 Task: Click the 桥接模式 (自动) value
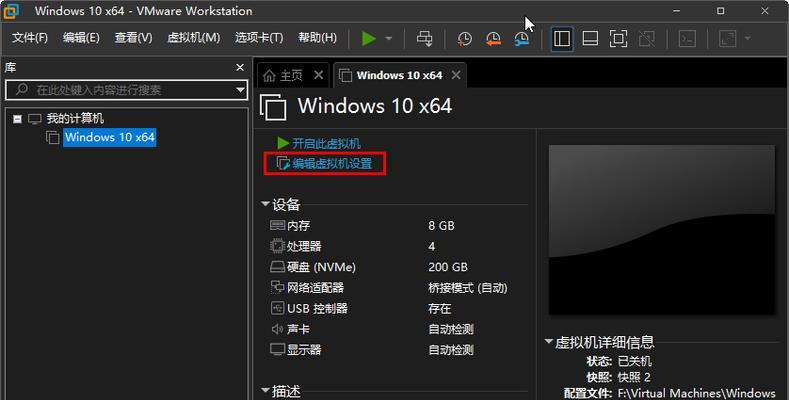pos(467,288)
